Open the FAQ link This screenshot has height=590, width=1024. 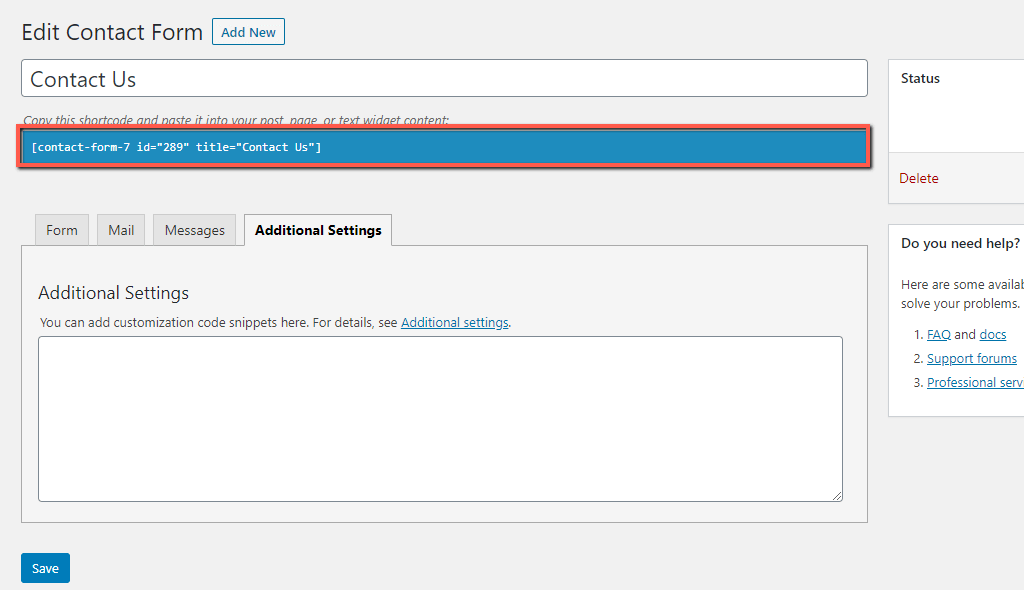[938, 335]
